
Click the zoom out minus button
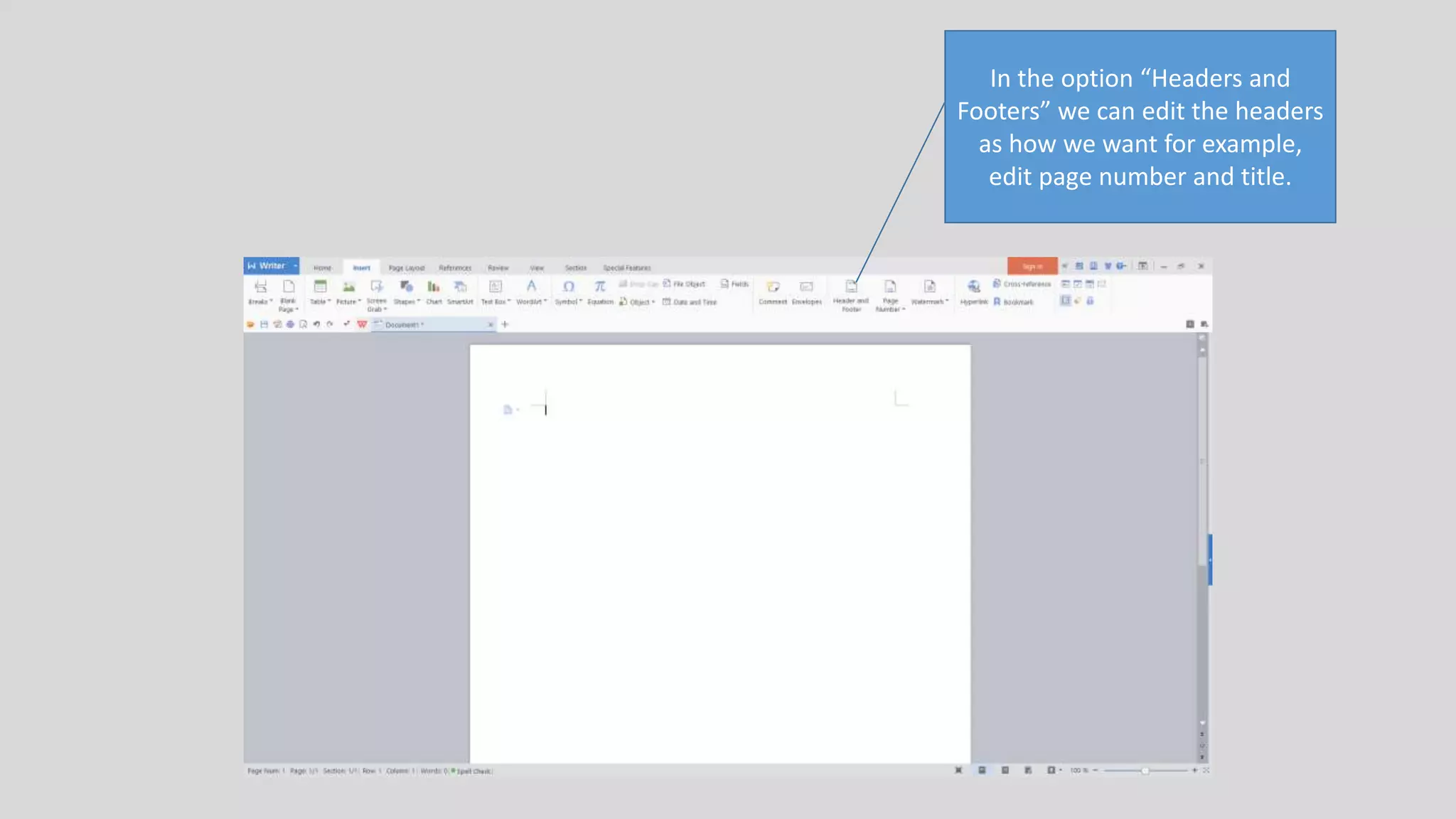point(1096,771)
